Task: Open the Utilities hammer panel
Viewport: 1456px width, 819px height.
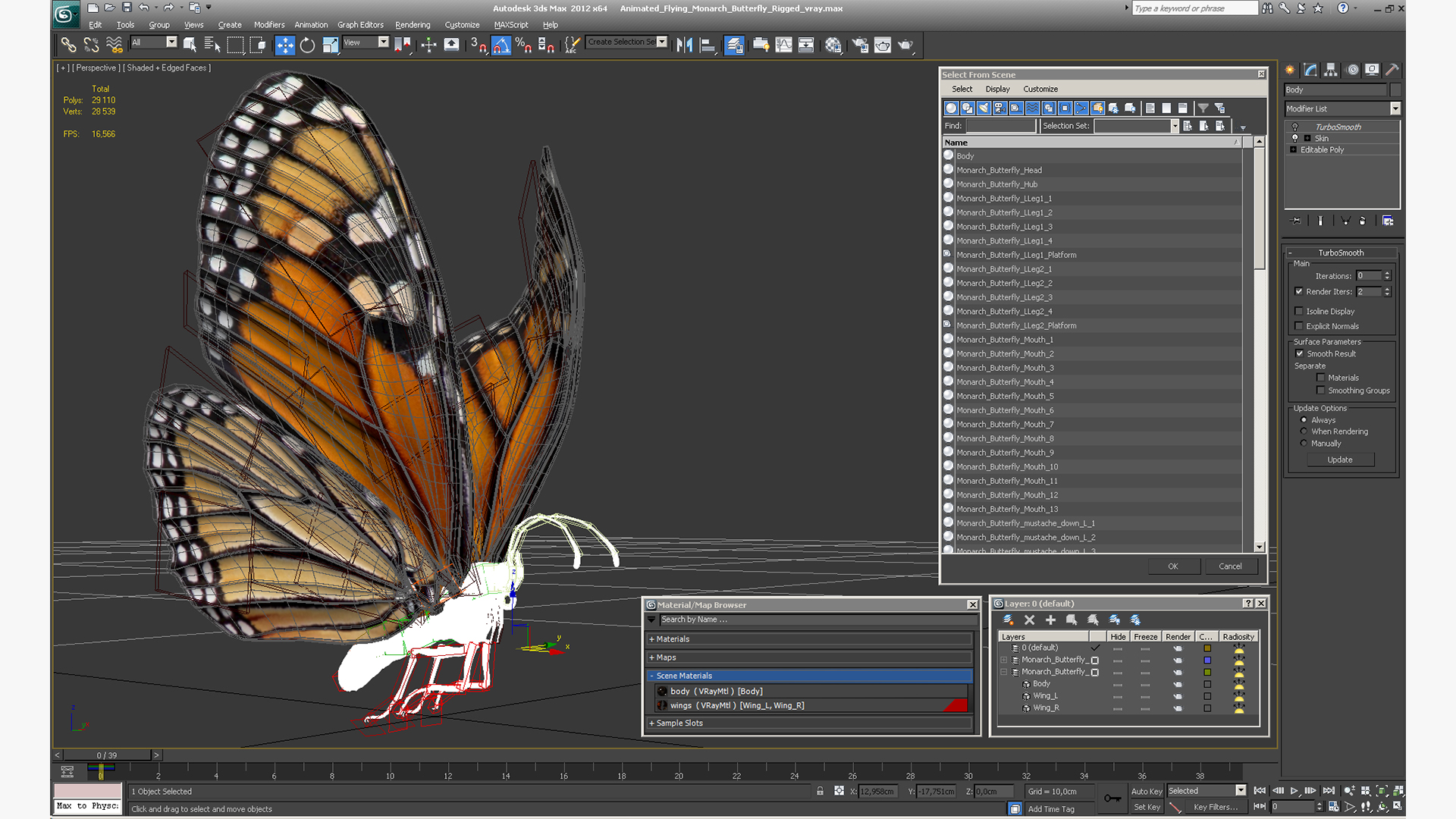Action: [1392, 70]
